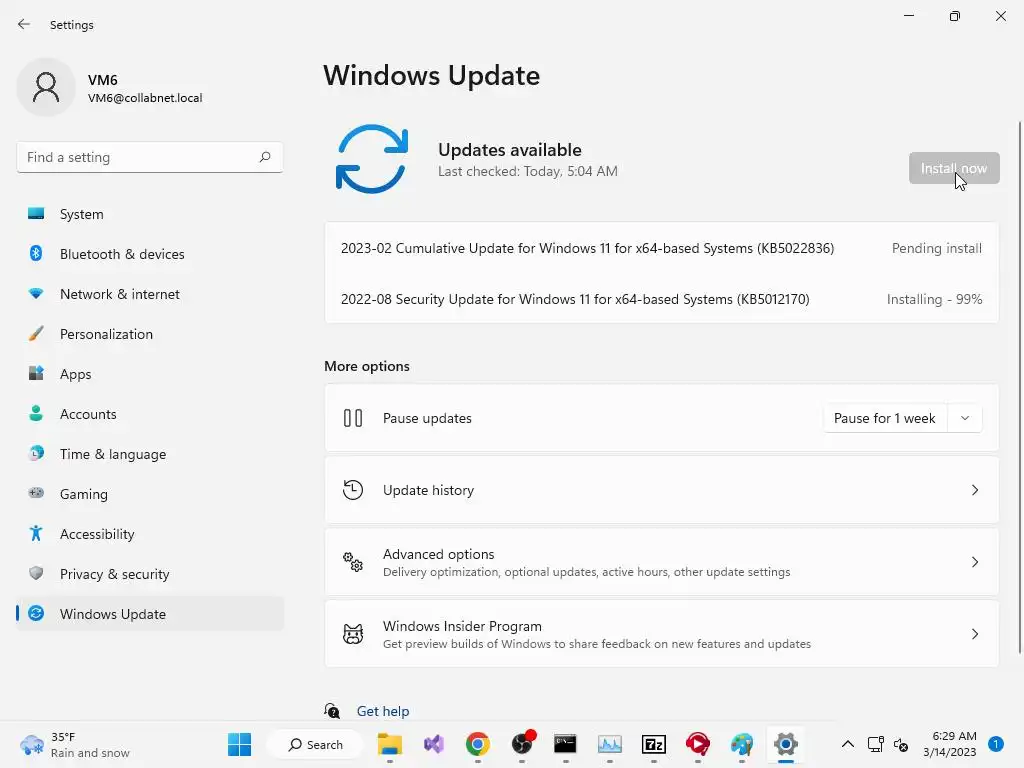Image resolution: width=1024 pixels, height=768 pixels.
Task: Click the System icon in sidebar
Action: tap(36, 214)
